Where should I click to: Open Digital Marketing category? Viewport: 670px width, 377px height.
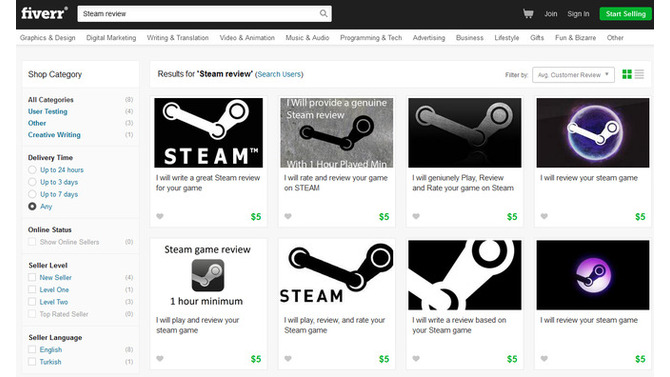(x=111, y=38)
